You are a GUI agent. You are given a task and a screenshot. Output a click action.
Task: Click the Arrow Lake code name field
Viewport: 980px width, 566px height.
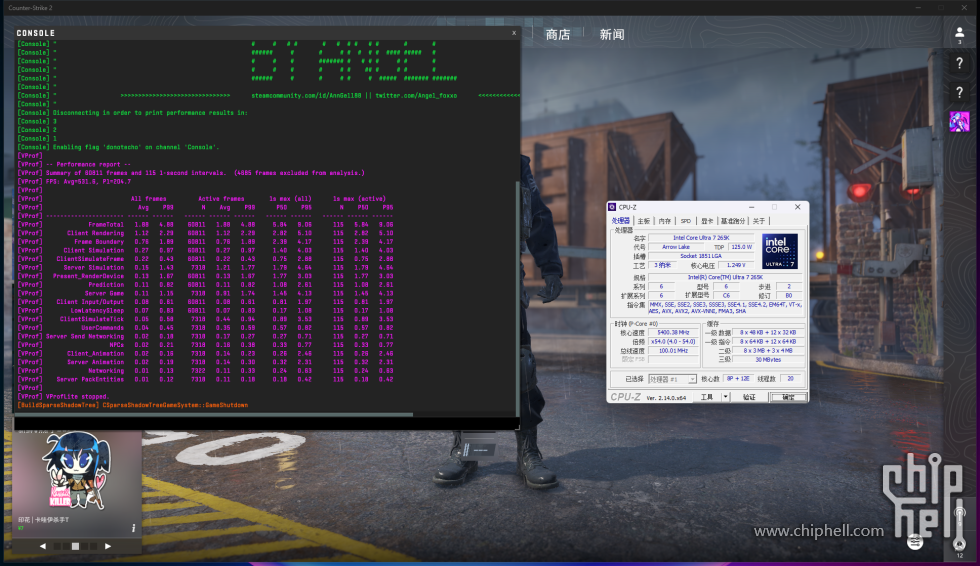676,247
